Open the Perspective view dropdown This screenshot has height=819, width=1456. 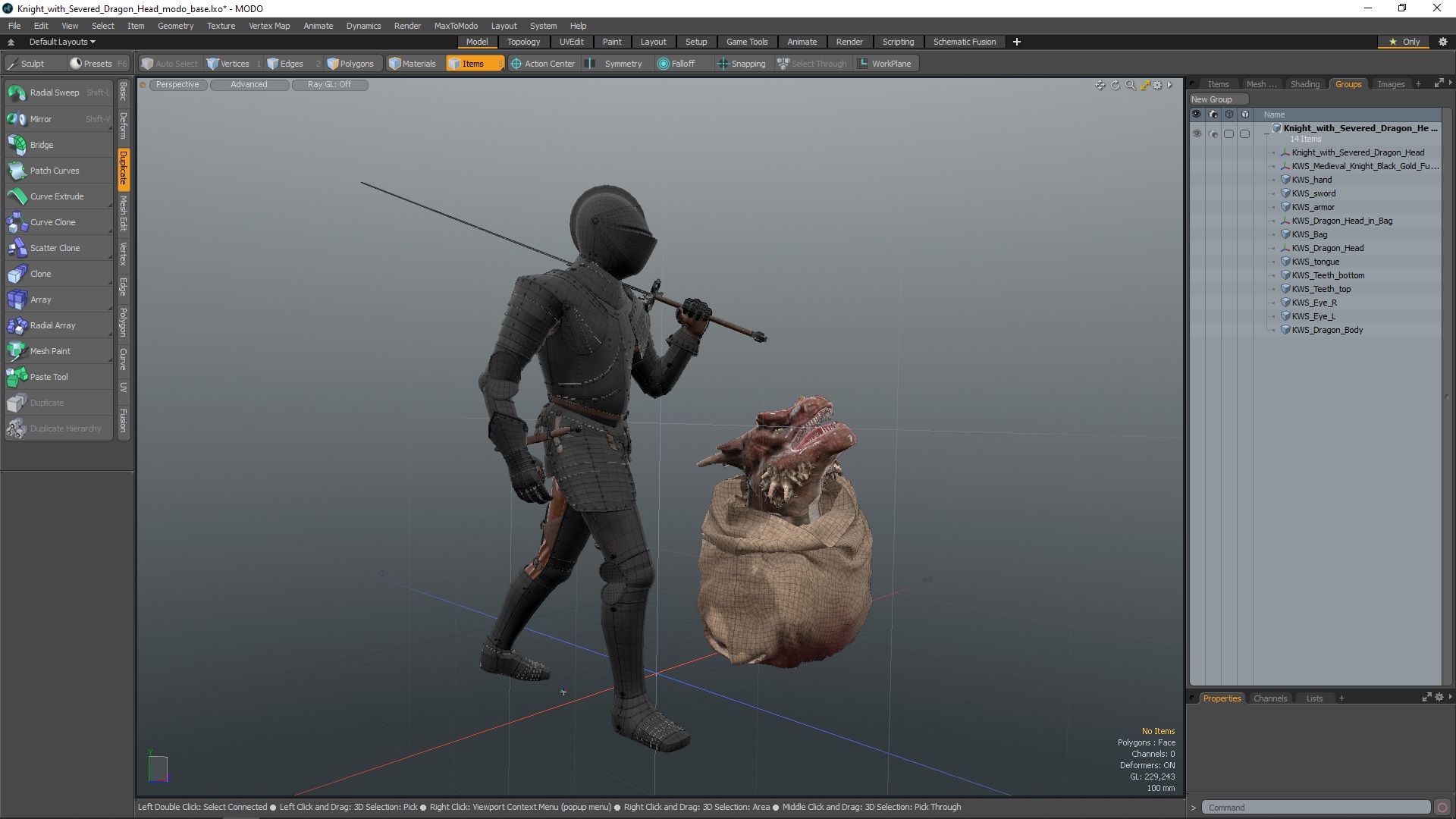177,85
